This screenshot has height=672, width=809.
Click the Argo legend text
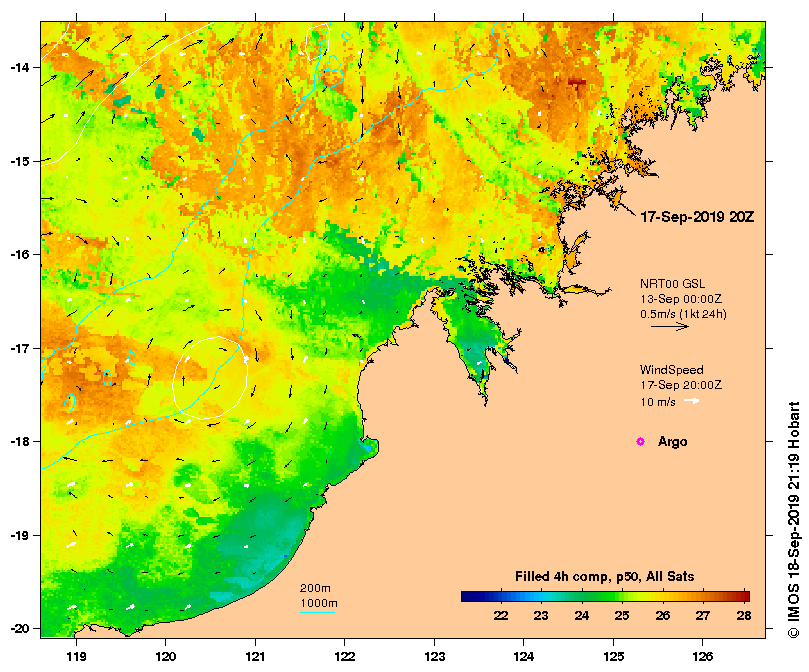coord(672,442)
